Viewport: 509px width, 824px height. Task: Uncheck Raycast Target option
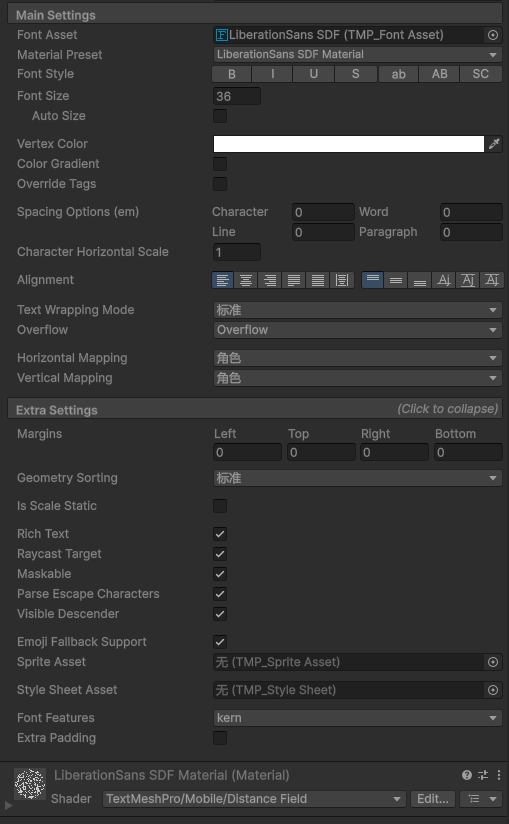[220, 554]
